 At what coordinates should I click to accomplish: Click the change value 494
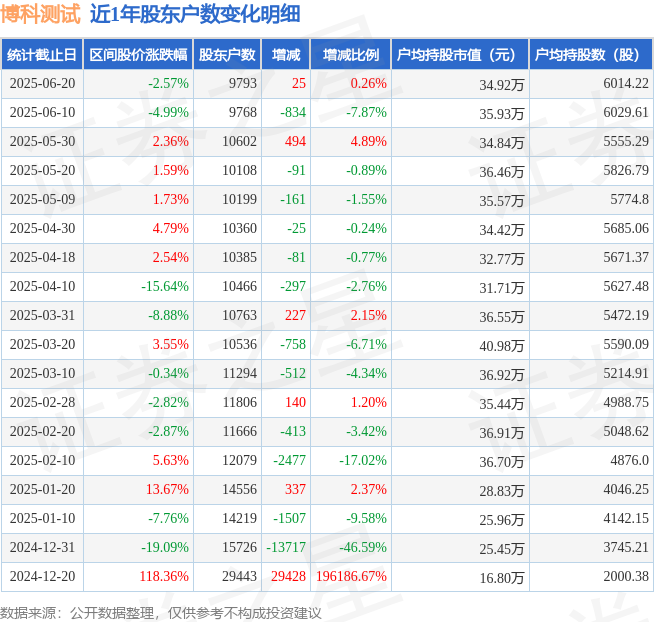(296, 141)
